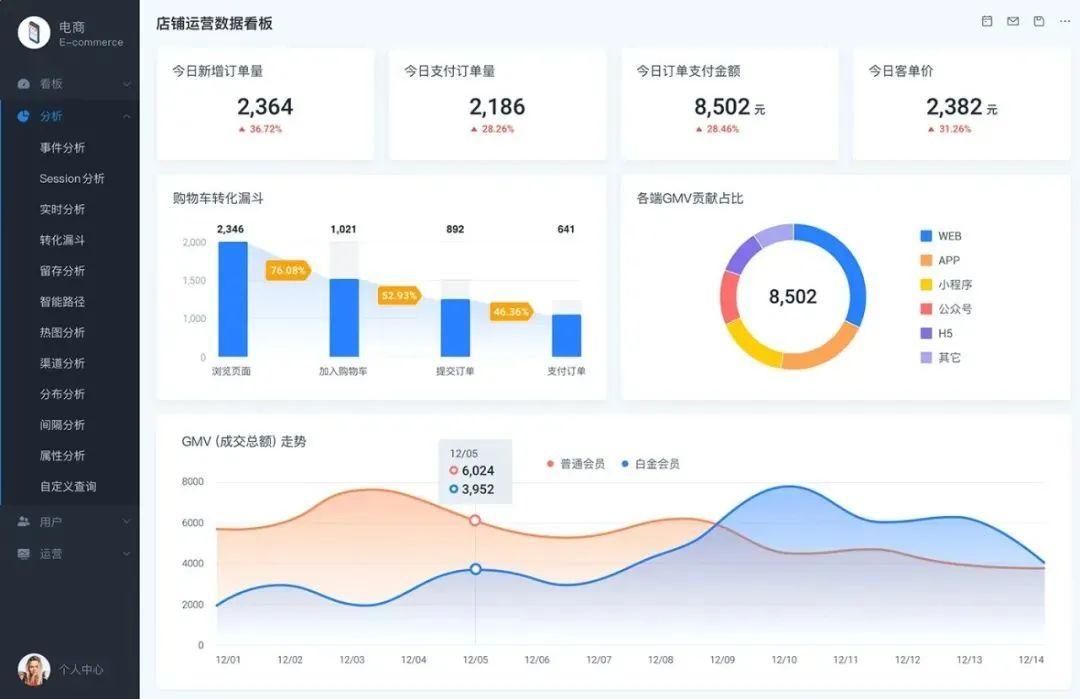Viewport: 1080px width, 699px height.
Task: Click the 76.08% conversion rate tag
Action: (288, 270)
